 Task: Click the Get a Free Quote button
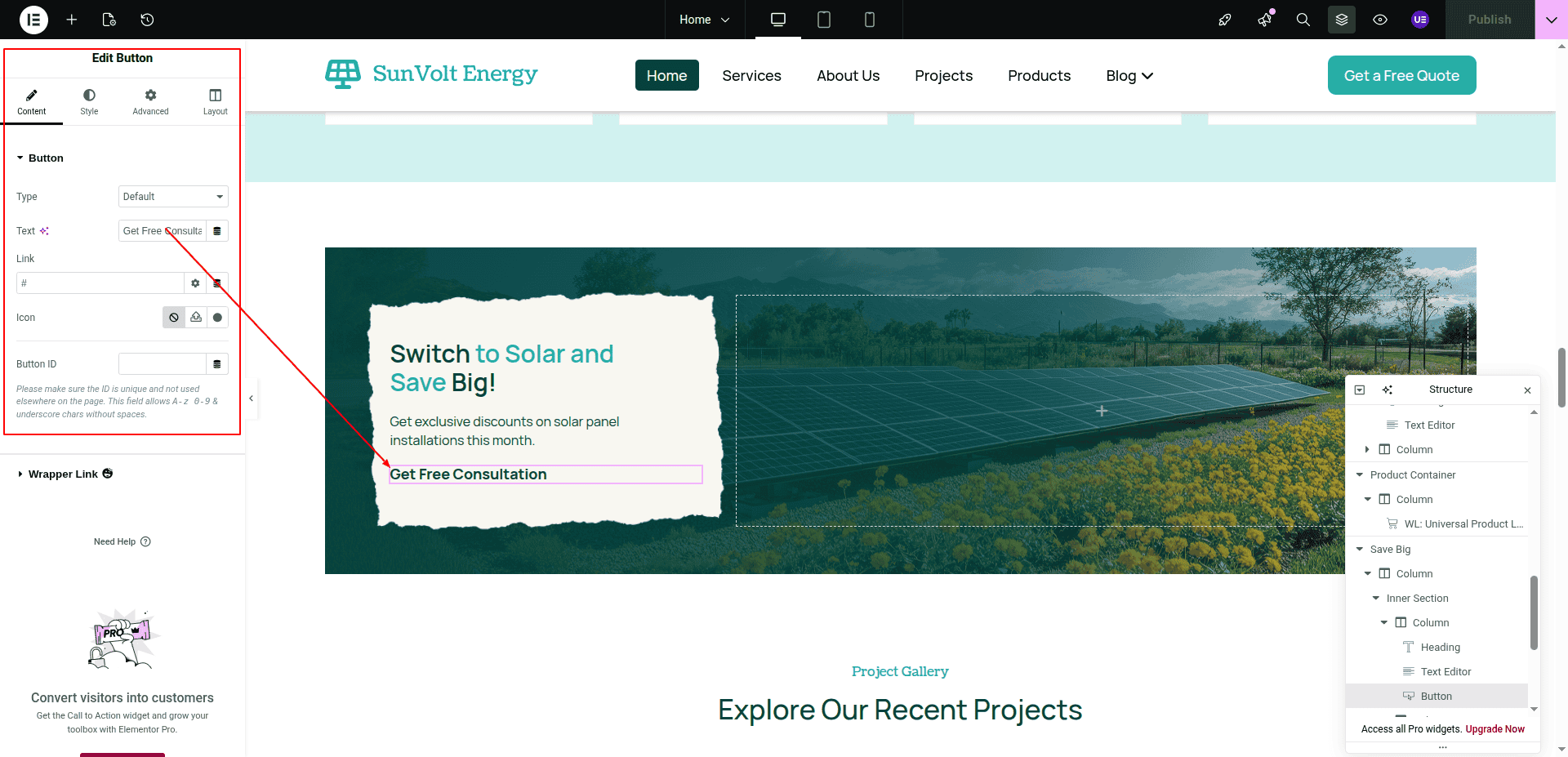(x=1401, y=75)
